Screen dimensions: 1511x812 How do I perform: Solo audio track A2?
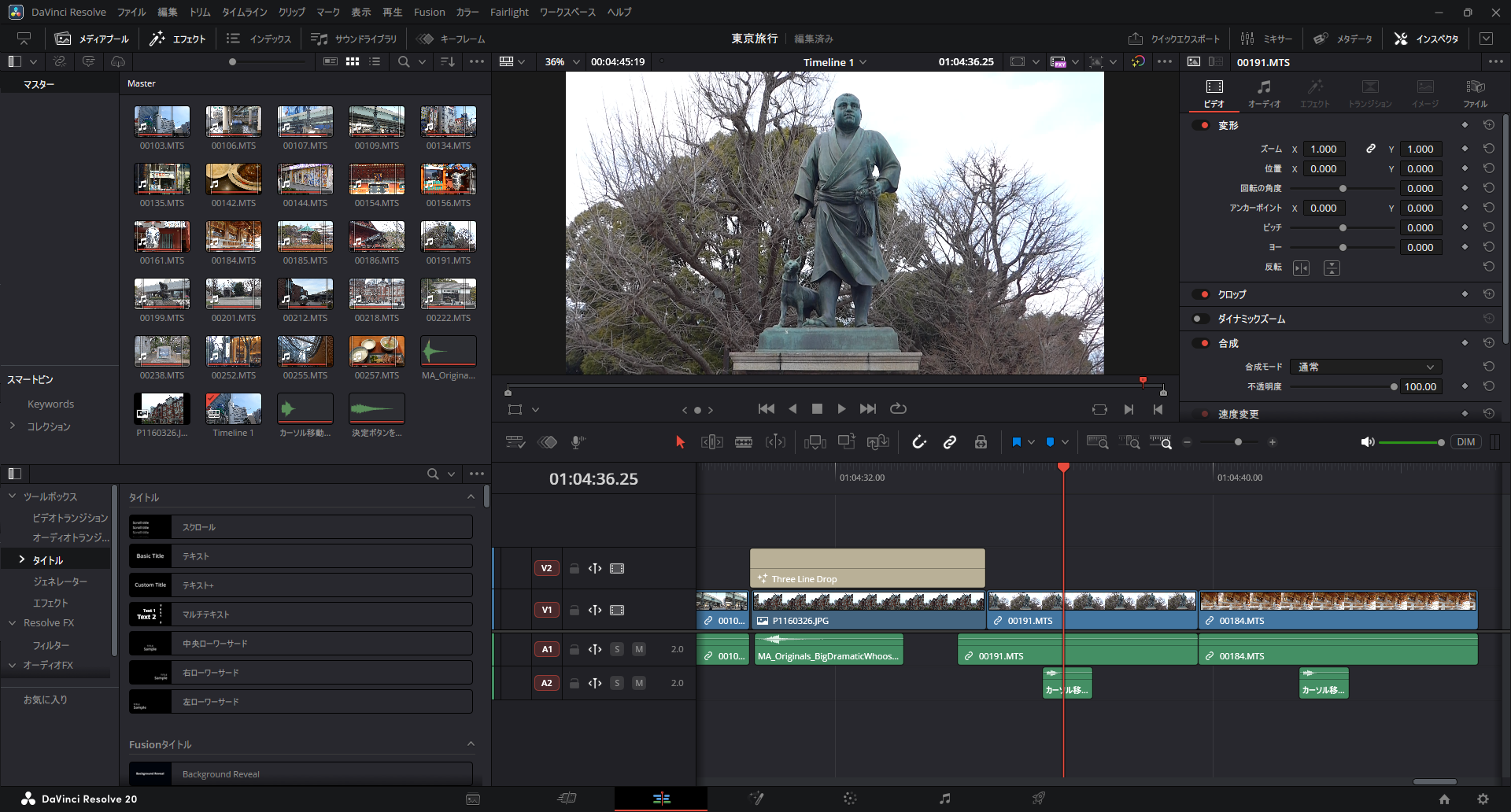(x=617, y=683)
